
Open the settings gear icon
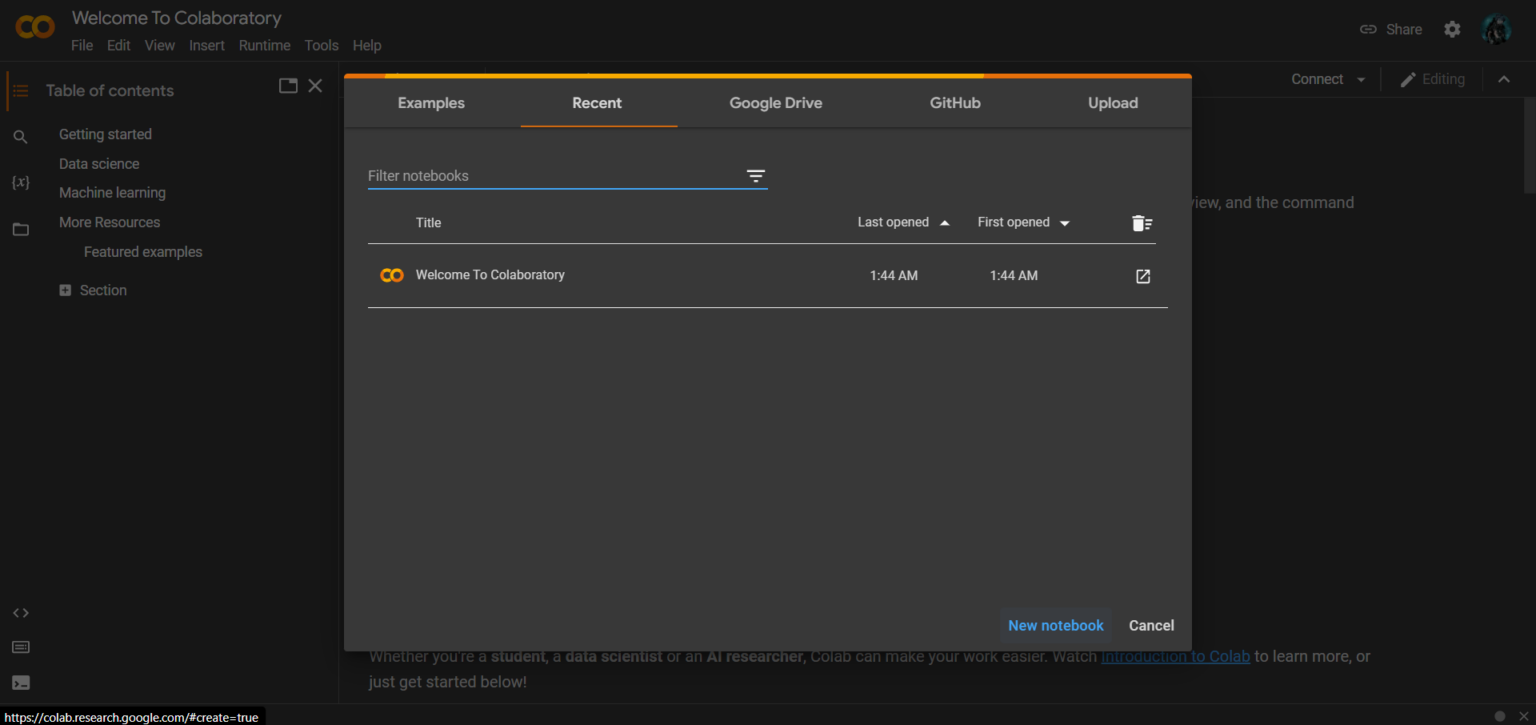pyautogui.click(x=1452, y=30)
